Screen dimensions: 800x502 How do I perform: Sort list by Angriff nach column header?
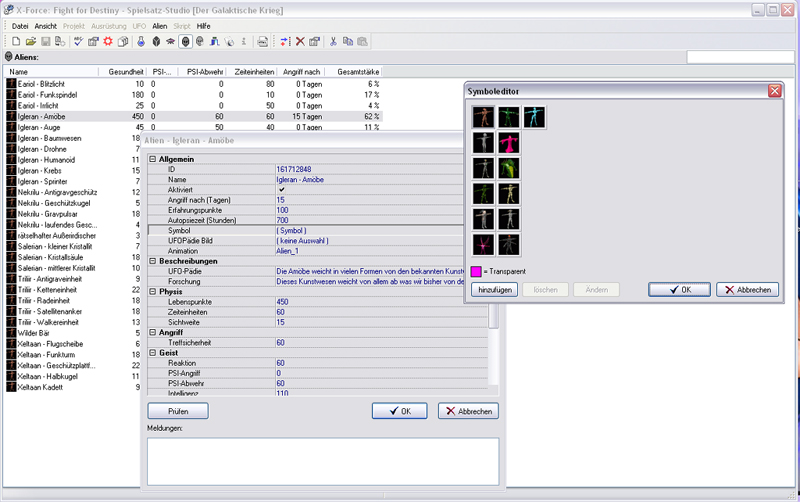pos(301,72)
